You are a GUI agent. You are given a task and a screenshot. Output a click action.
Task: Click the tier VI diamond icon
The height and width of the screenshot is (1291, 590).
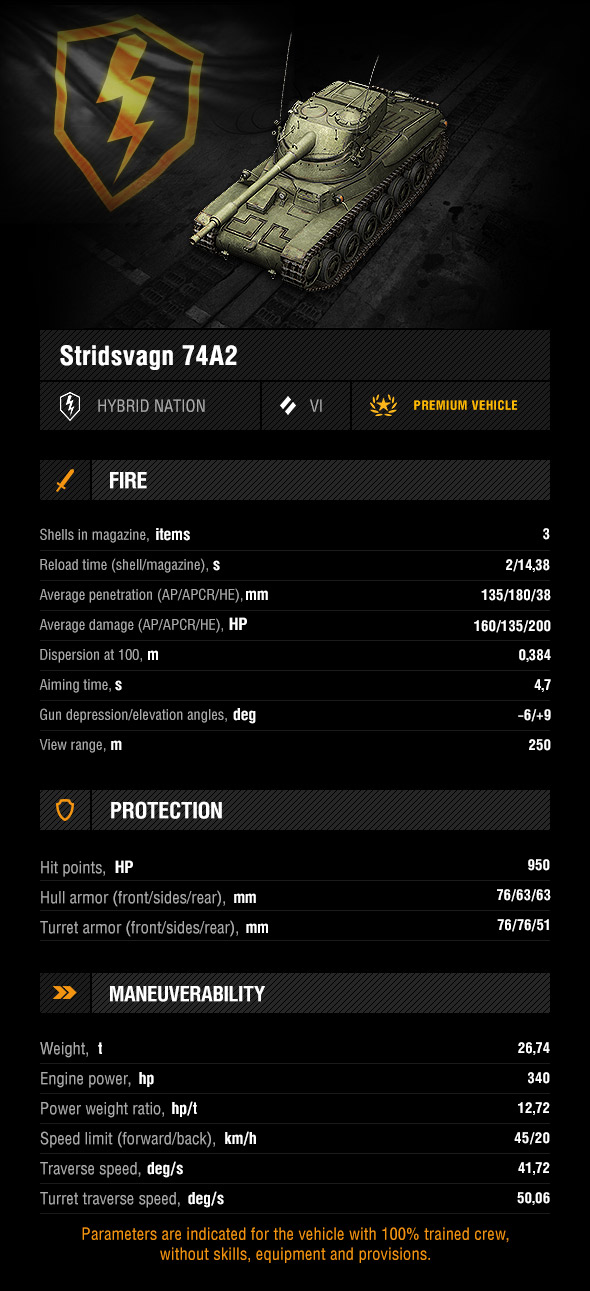click(288, 405)
